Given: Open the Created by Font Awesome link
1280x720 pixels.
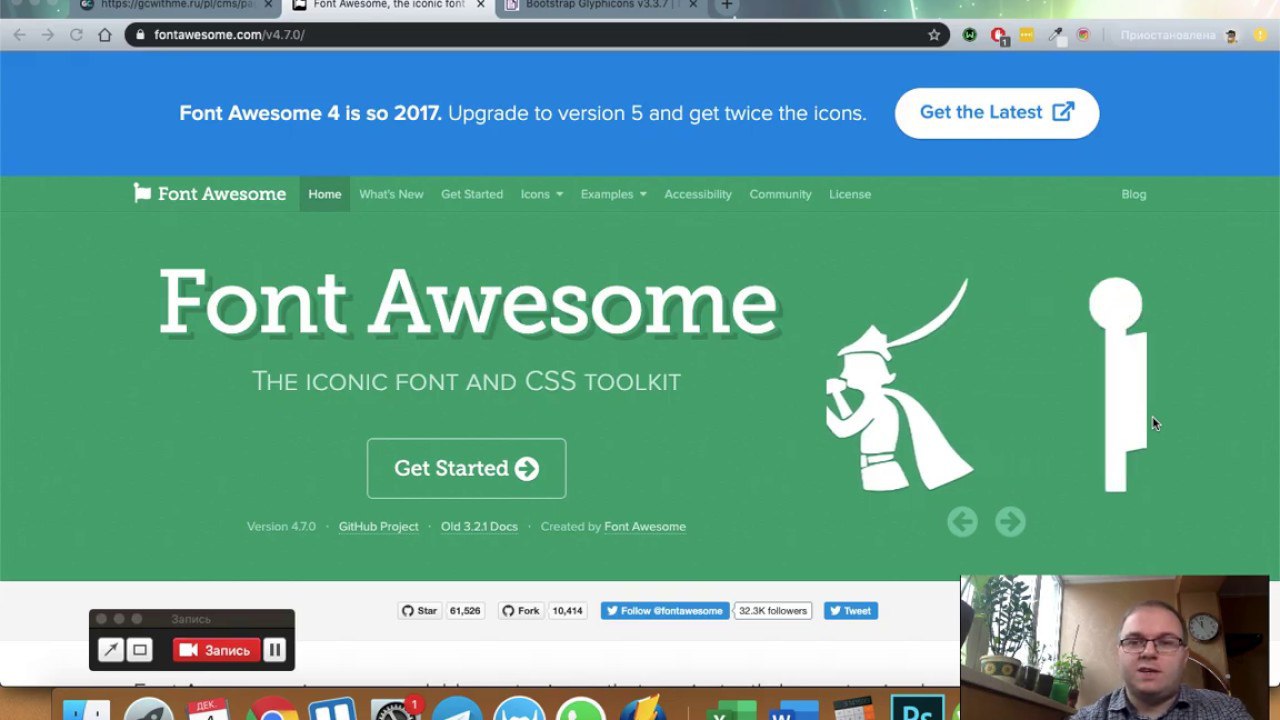Looking at the screenshot, I should click(x=645, y=526).
